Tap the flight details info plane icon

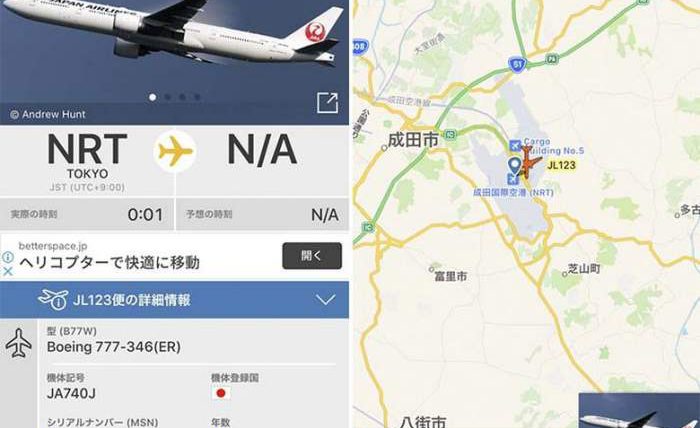pyautogui.click(x=54, y=299)
